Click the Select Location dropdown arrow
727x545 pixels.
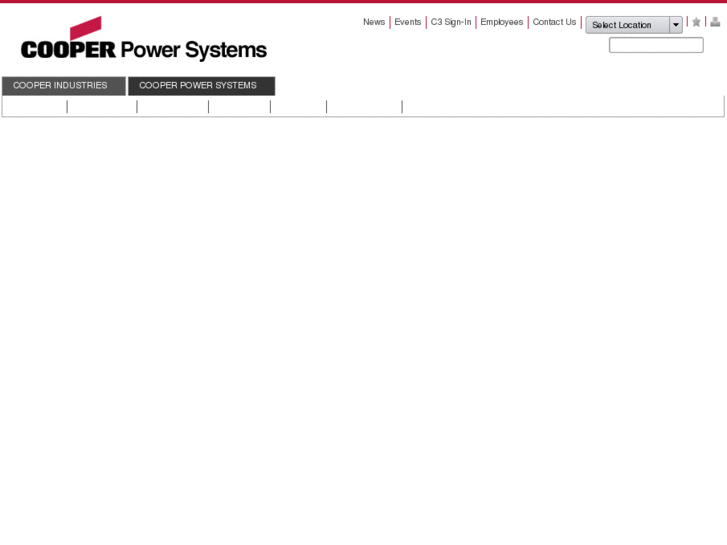point(676,25)
